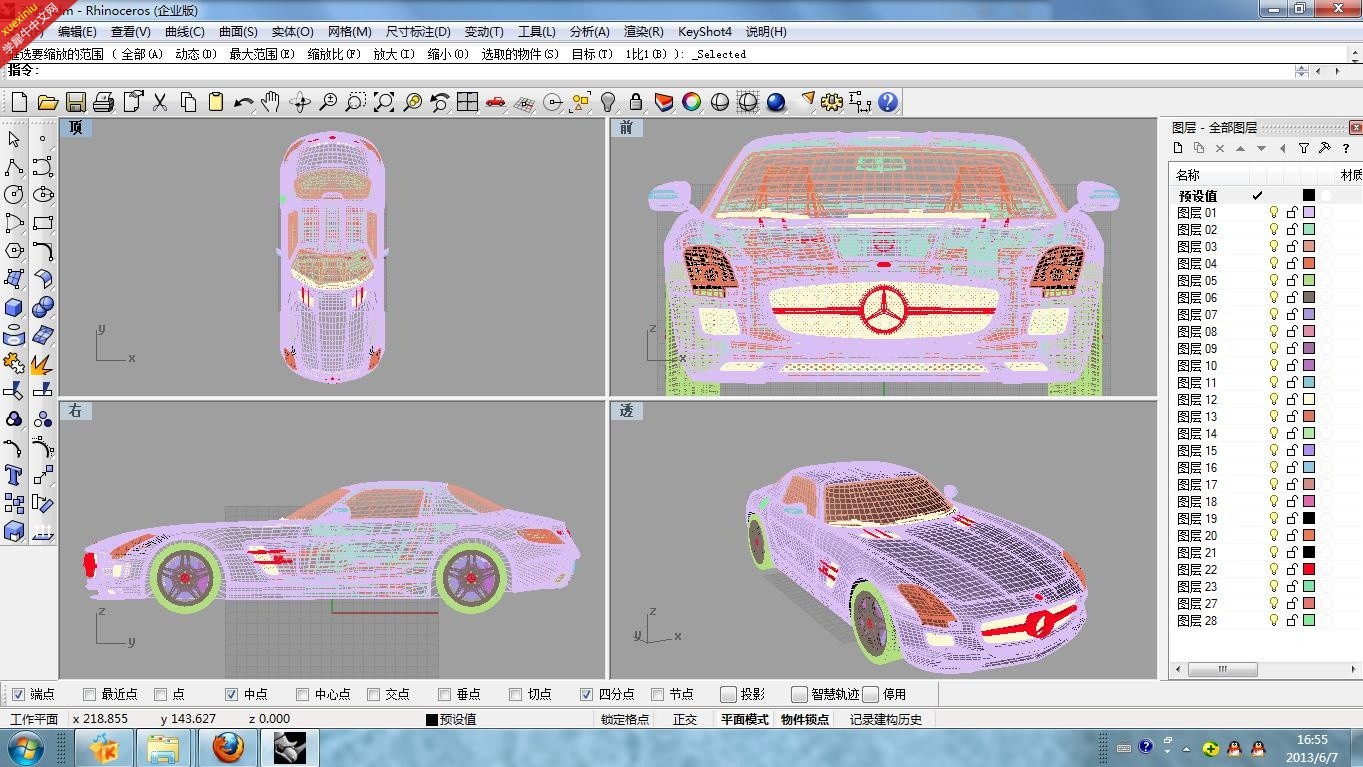Toggle the 停用 checkbox
Screen dimensions: 1363x767
click(x=871, y=694)
